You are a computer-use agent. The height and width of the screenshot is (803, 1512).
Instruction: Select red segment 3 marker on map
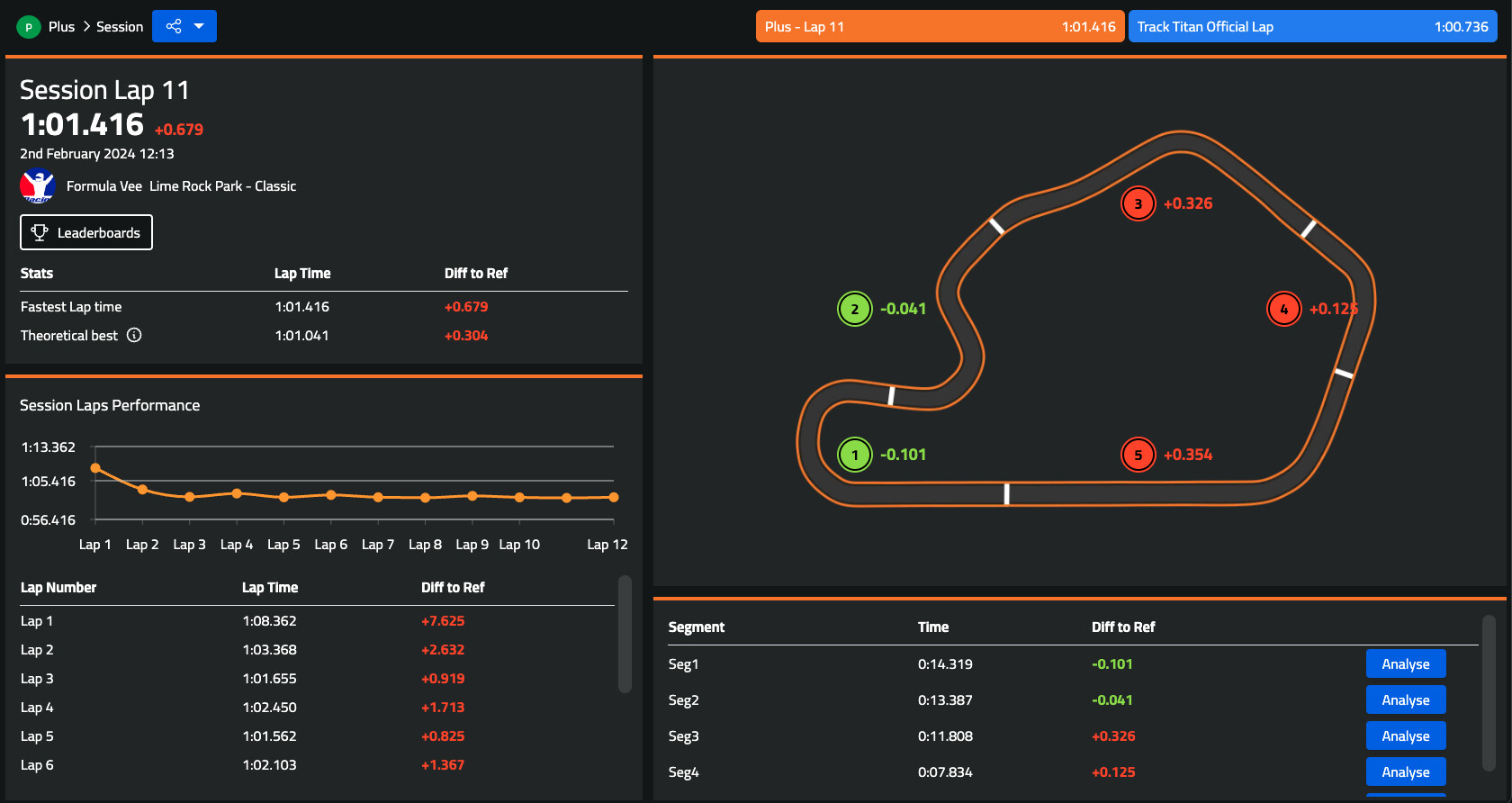pyautogui.click(x=1138, y=203)
